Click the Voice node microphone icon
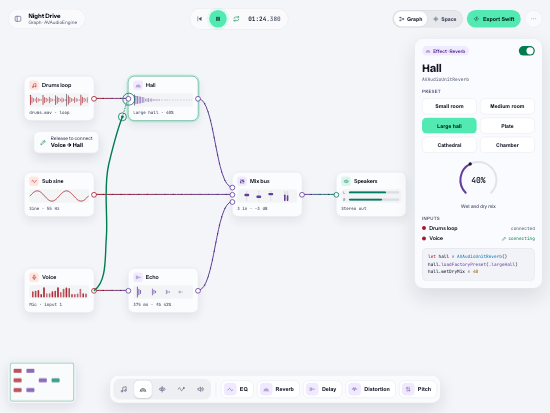 34,277
